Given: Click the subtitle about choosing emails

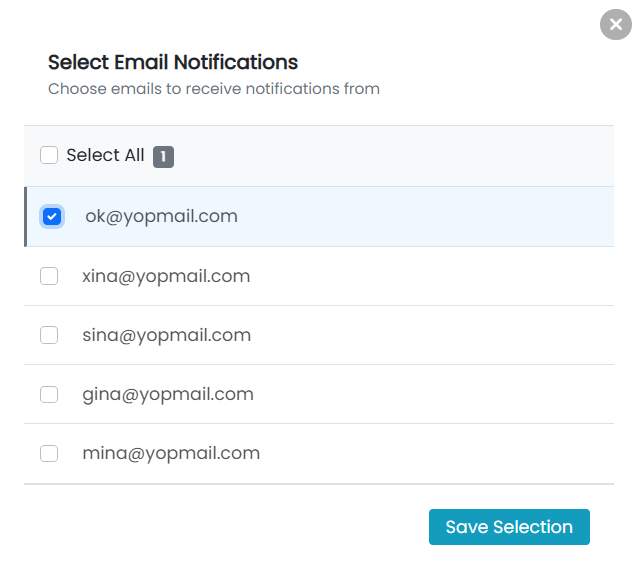Looking at the screenshot, I should pyautogui.click(x=214, y=89).
